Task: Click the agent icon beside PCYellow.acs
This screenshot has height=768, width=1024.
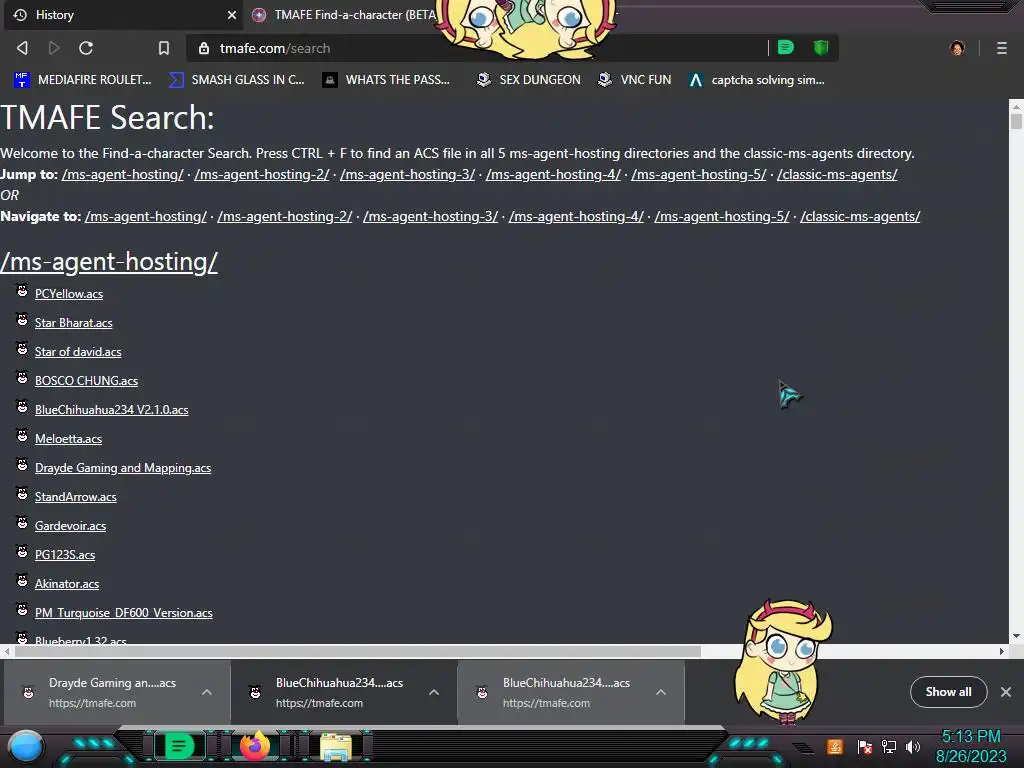Action: (x=22, y=291)
